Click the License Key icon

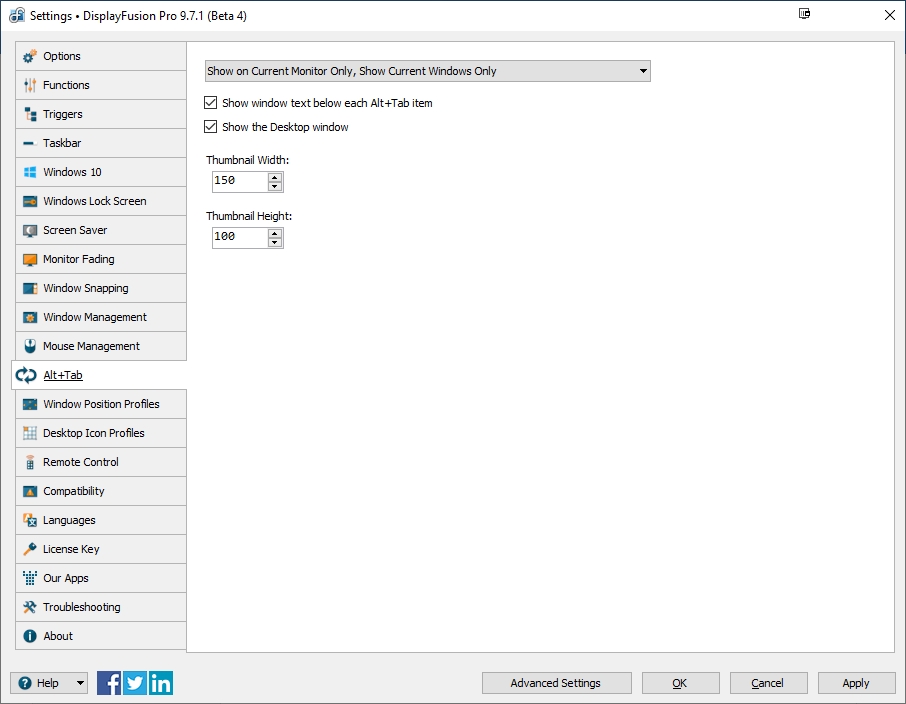pos(30,549)
